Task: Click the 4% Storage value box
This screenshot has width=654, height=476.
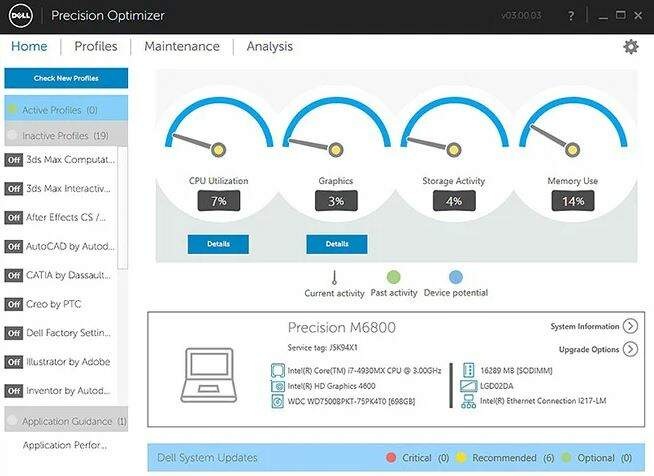Action: click(x=454, y=201)
